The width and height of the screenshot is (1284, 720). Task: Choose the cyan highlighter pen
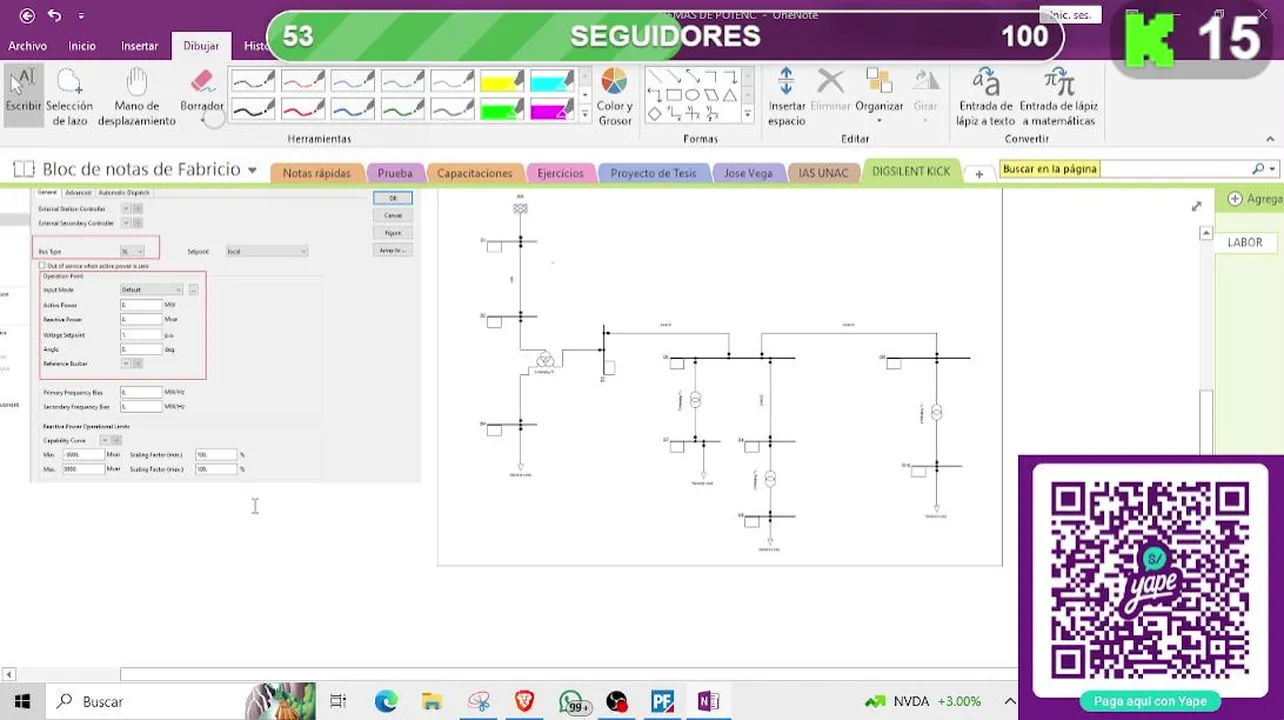[552, 81]
